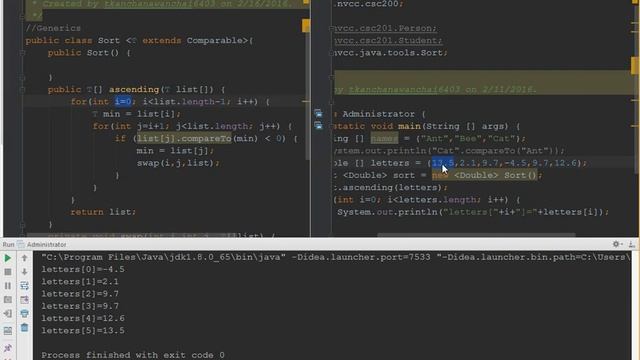Toggle Use Soft Wraps in console
The width and height of the screenshot is (640, 360).
point(24,286)
